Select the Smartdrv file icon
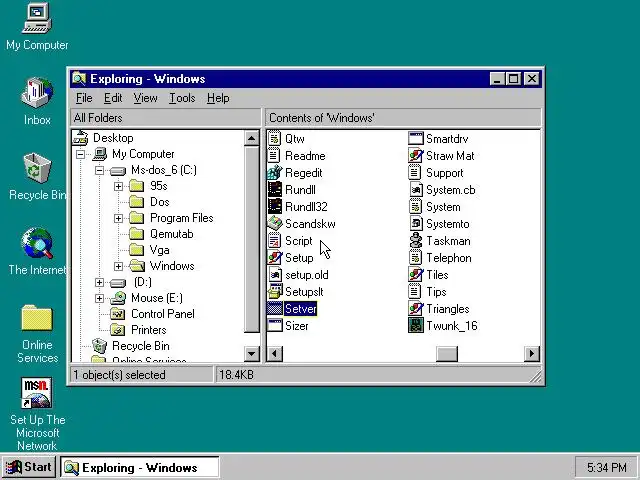The height and width of the screenshot is (480, 640). click(416, 138)
